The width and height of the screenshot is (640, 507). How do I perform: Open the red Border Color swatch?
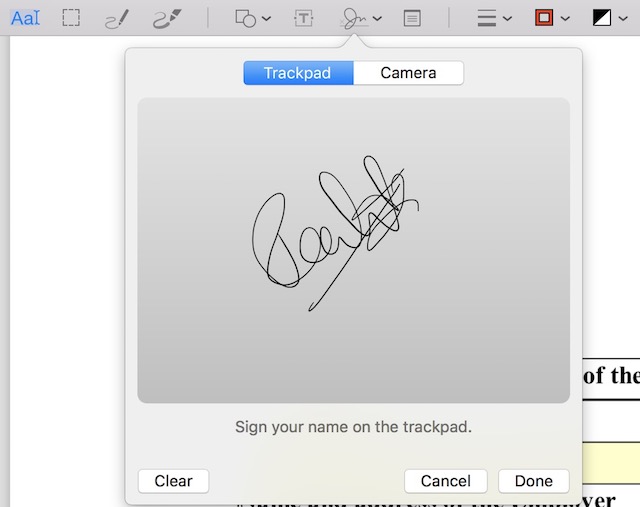pos(545,18)
